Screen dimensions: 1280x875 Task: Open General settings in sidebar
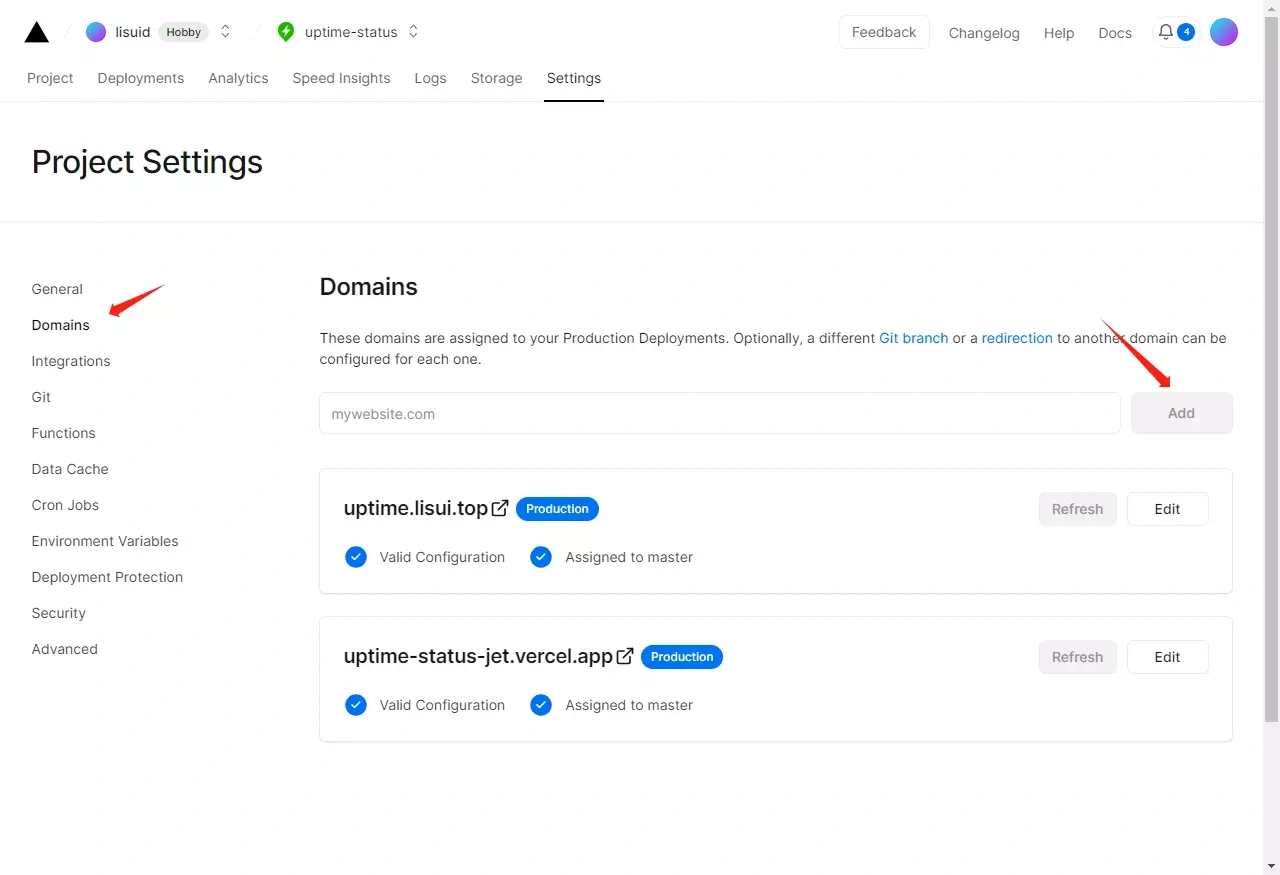57,289
